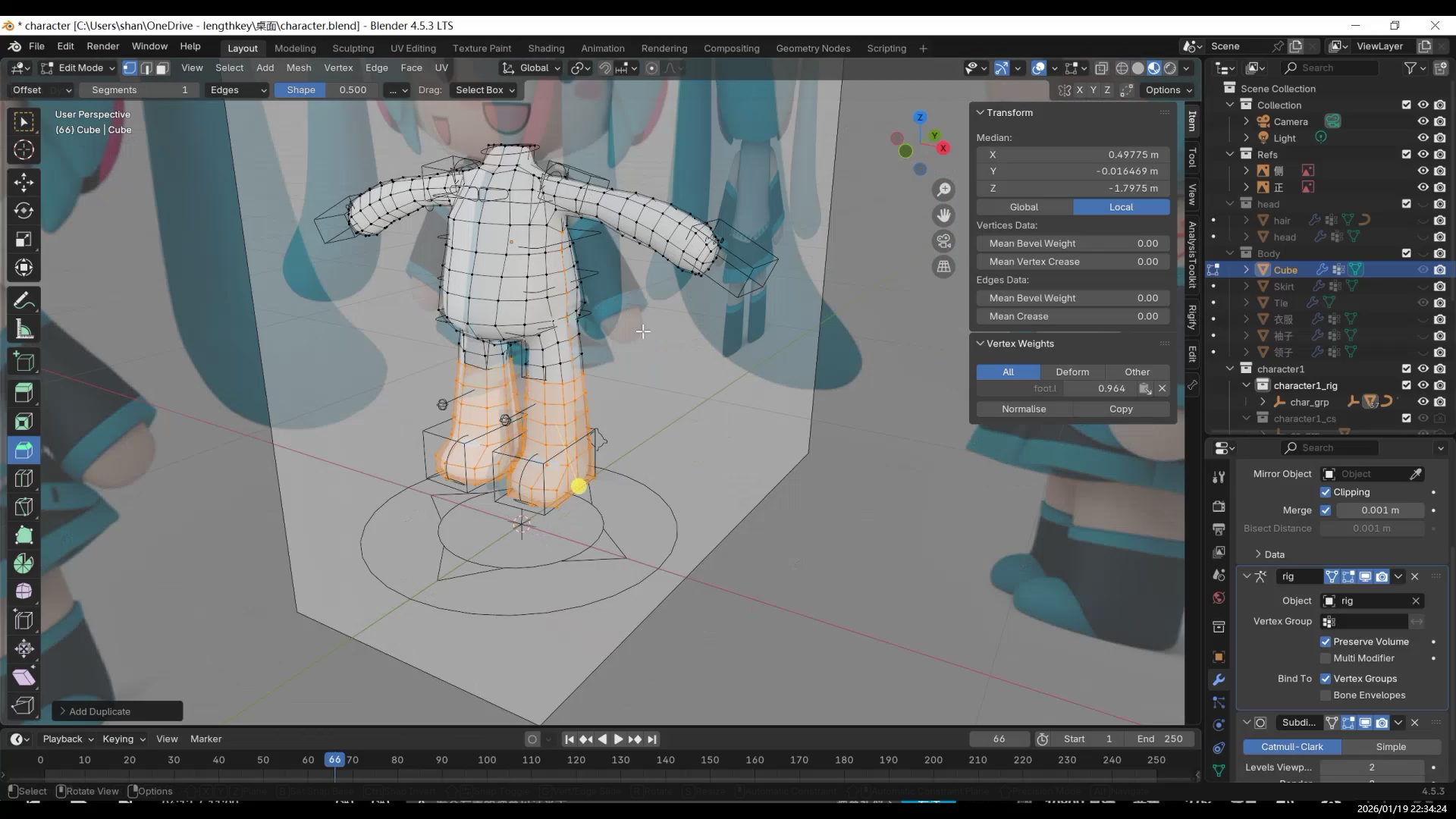
Task: Disable the Preserve Volume checkbox
Action: (1326, 642)
